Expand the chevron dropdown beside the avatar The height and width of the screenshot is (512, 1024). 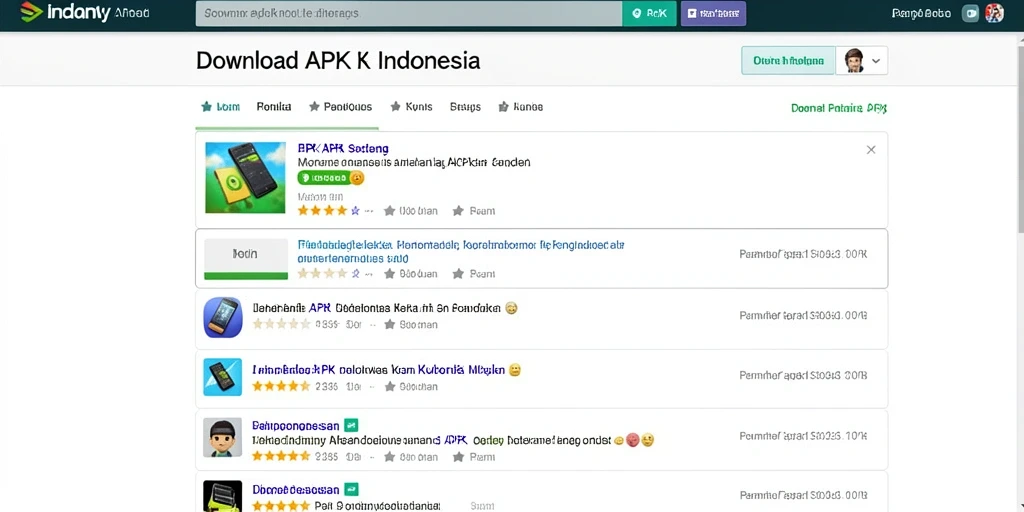[x=876, y=61]
